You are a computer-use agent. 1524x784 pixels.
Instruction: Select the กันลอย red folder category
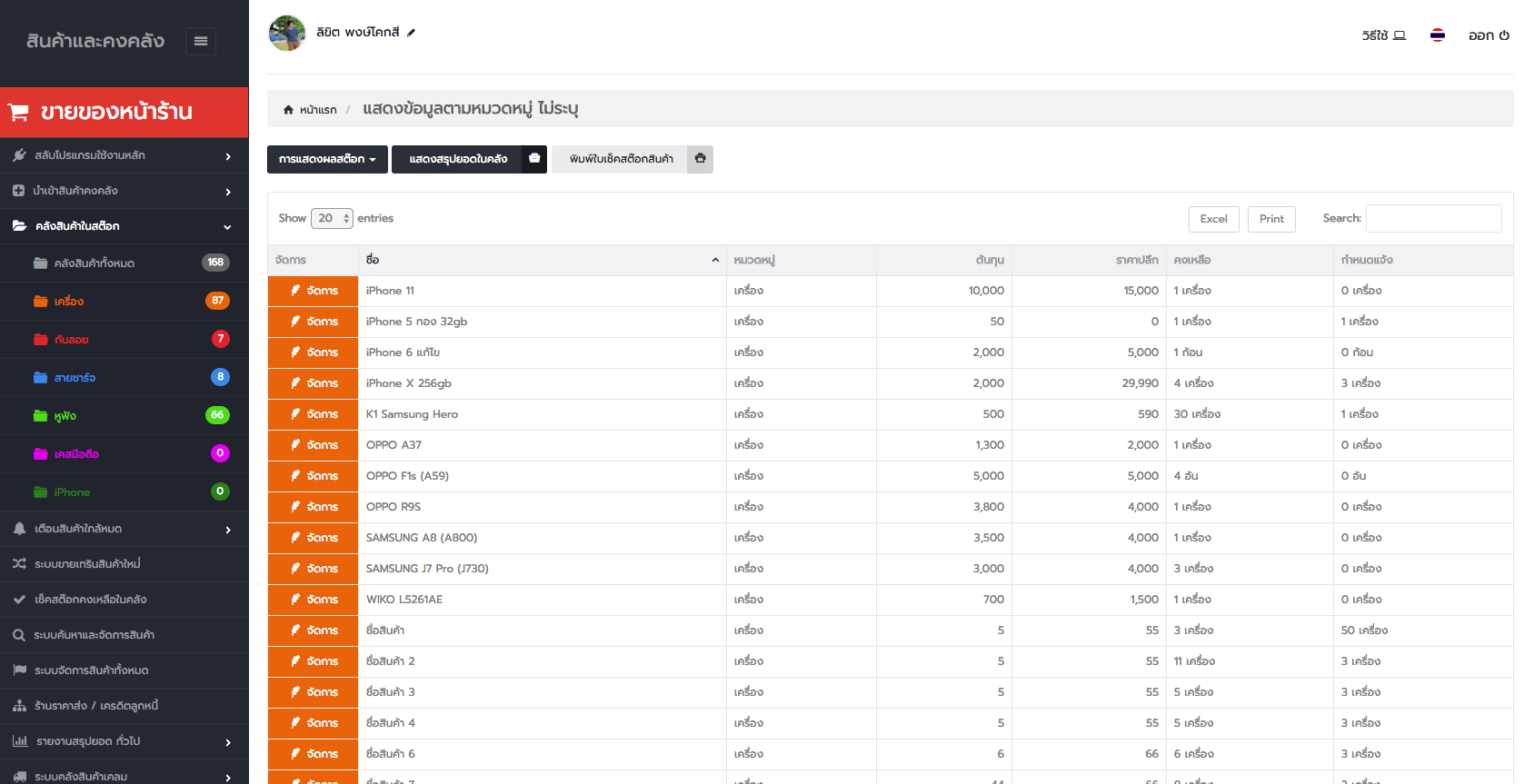pyautogui.click(x=124, y=340)
